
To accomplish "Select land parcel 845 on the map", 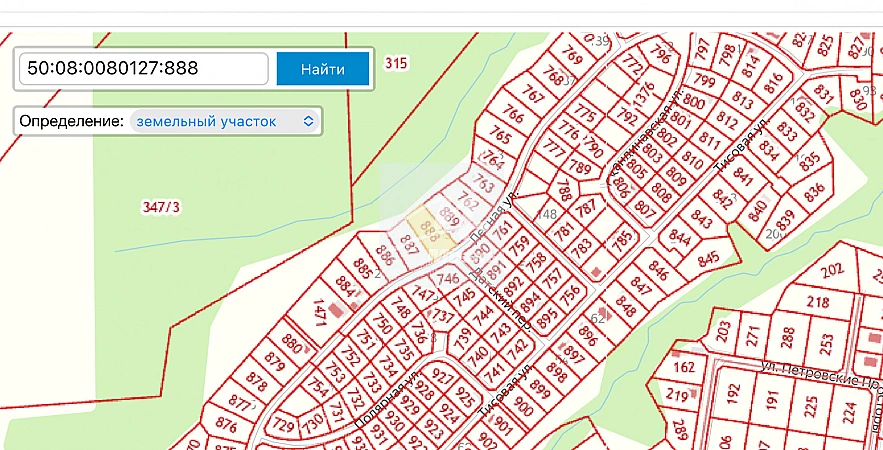I will point(708,259).
